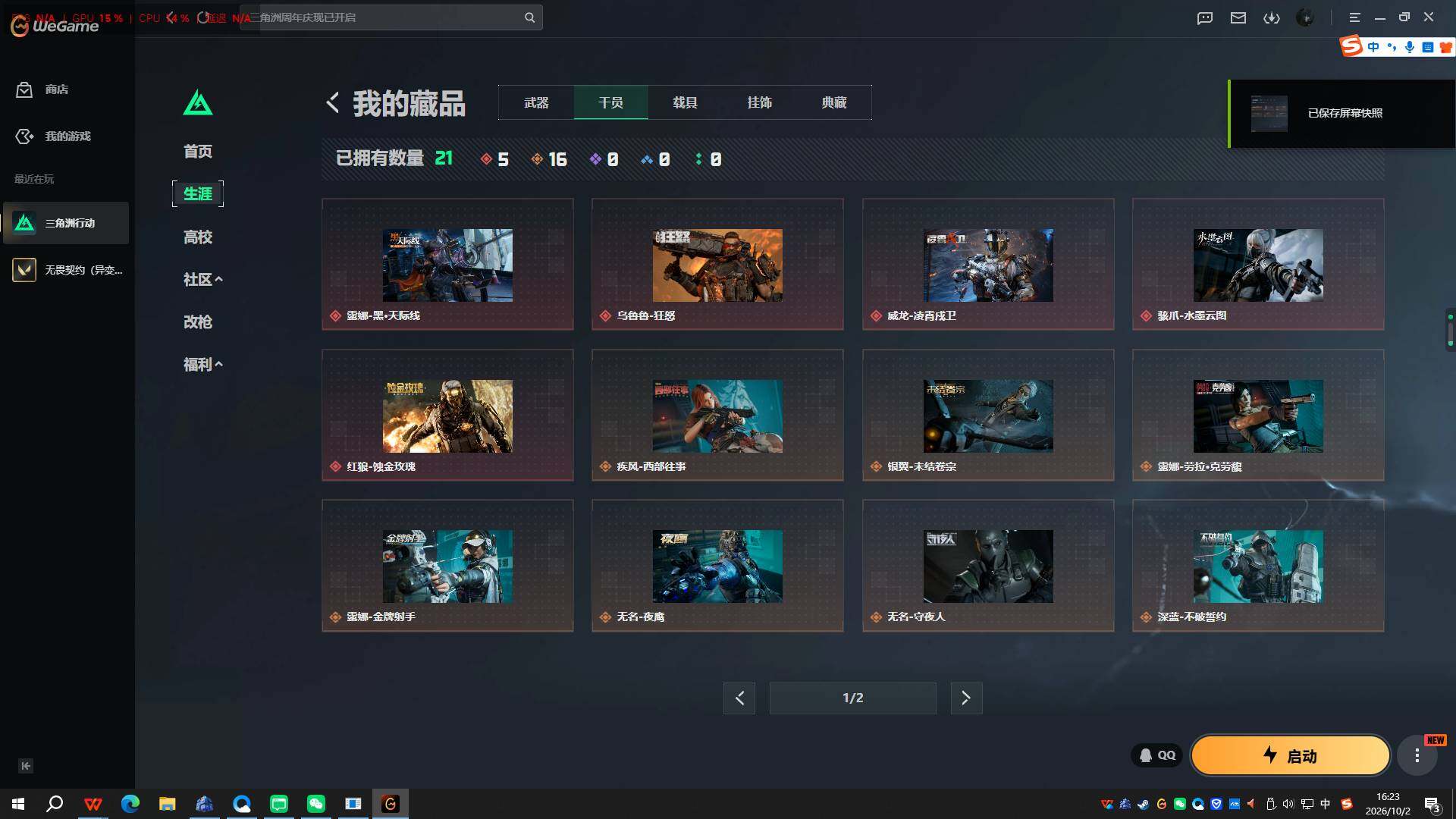Open the hamburger main menu

point(1354,17)
